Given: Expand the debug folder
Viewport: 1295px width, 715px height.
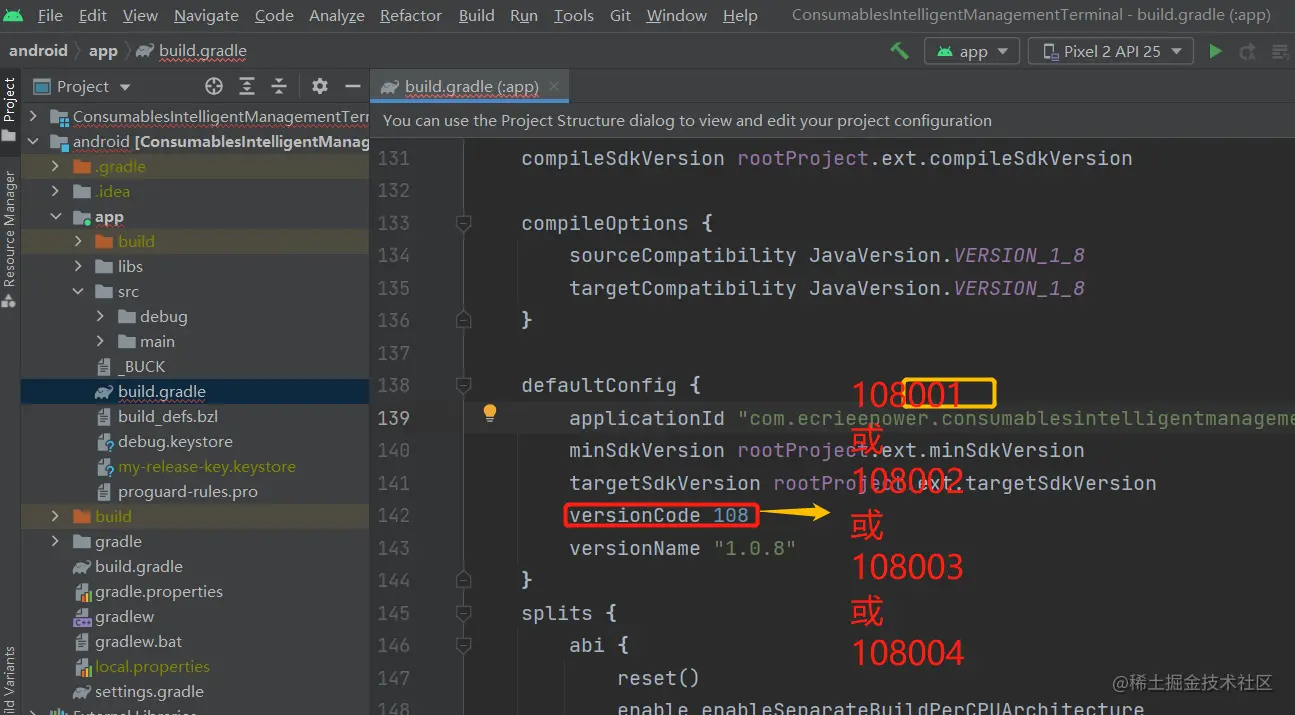Looking at the screenshot, I should (101, 317).
